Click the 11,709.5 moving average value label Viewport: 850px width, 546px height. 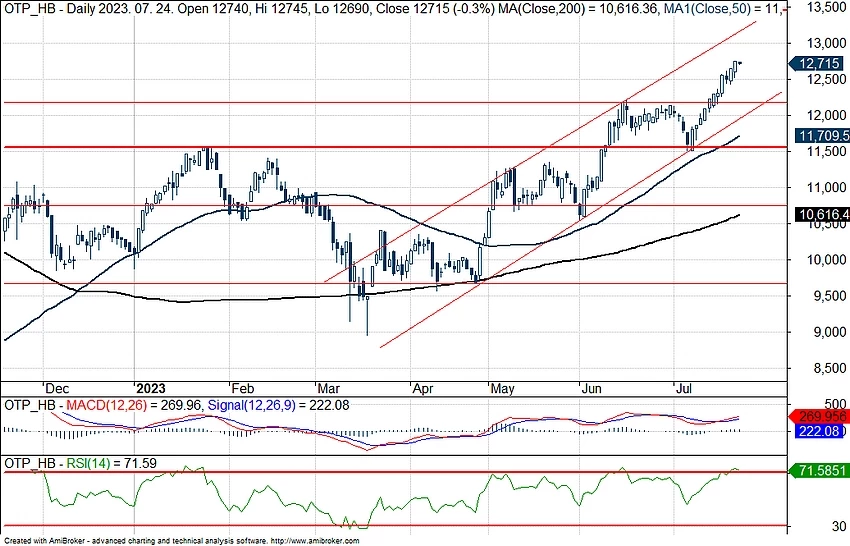point(822,136)
